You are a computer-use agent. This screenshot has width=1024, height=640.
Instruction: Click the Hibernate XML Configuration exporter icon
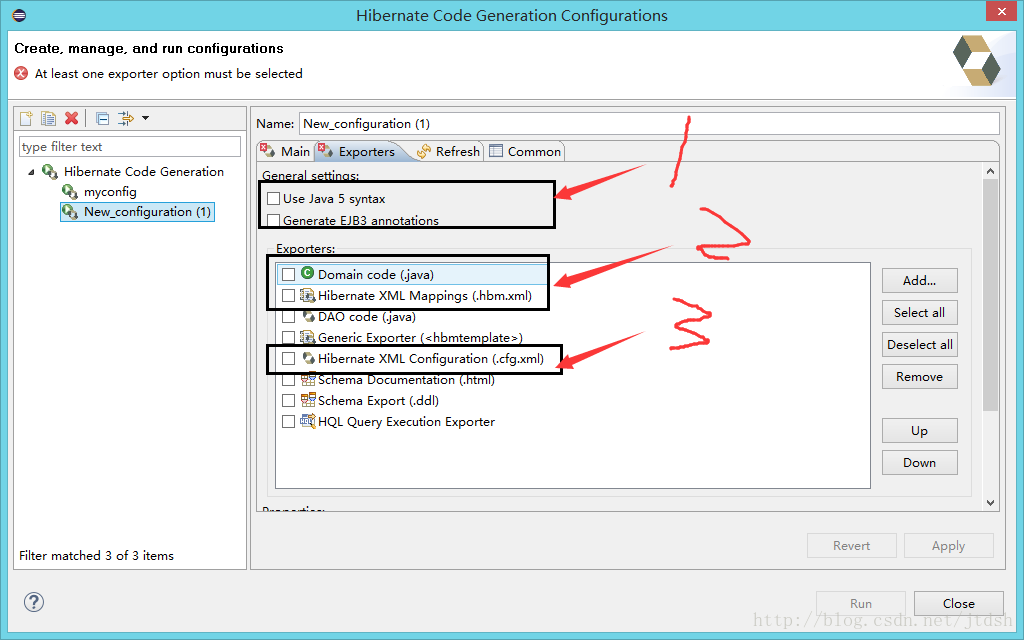[308, 359]
